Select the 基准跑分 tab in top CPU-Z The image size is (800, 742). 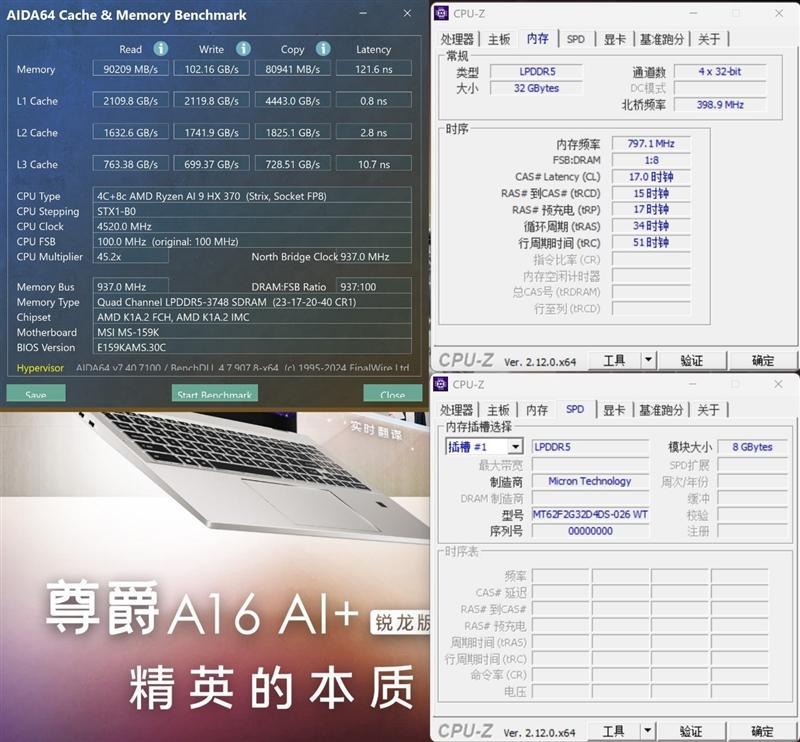661,39
